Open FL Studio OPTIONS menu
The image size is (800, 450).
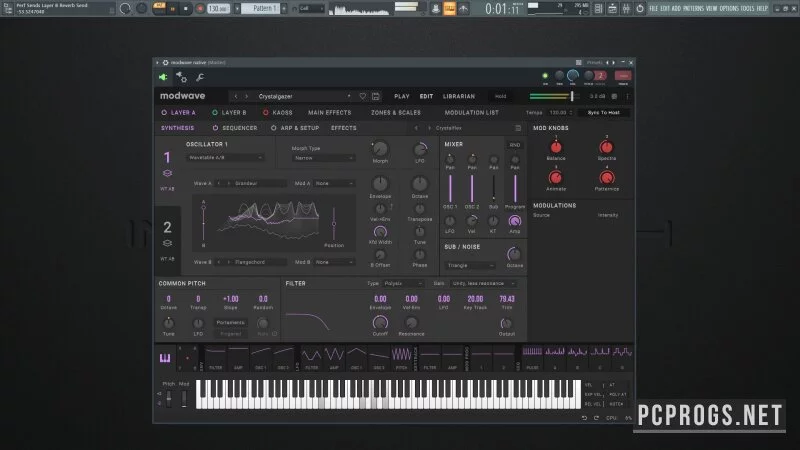[x=729, y=9]
